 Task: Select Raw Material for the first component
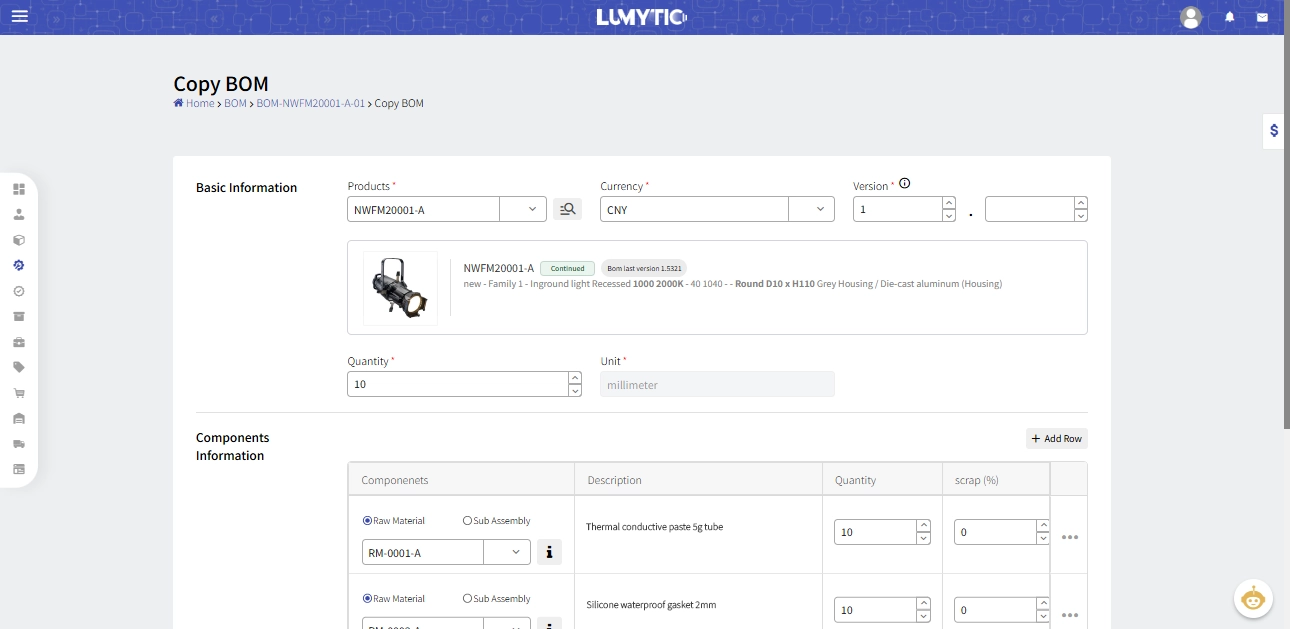pos(367,520)
